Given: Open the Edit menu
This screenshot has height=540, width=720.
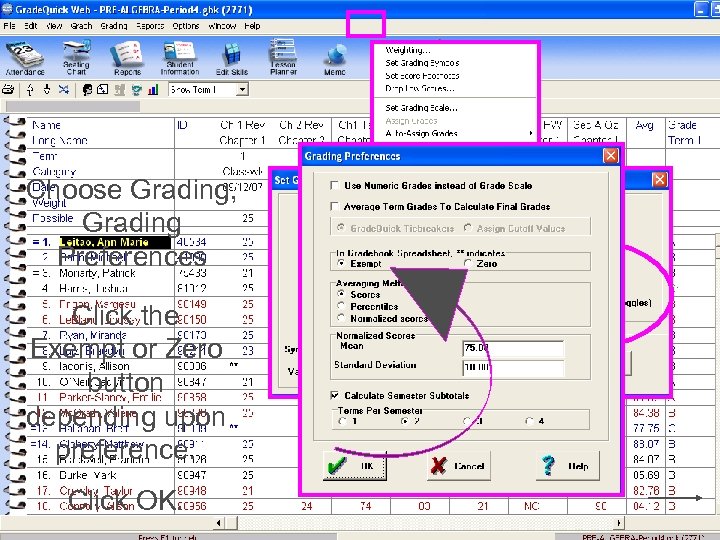Looking at the screenshot, I should click(31, 26).
